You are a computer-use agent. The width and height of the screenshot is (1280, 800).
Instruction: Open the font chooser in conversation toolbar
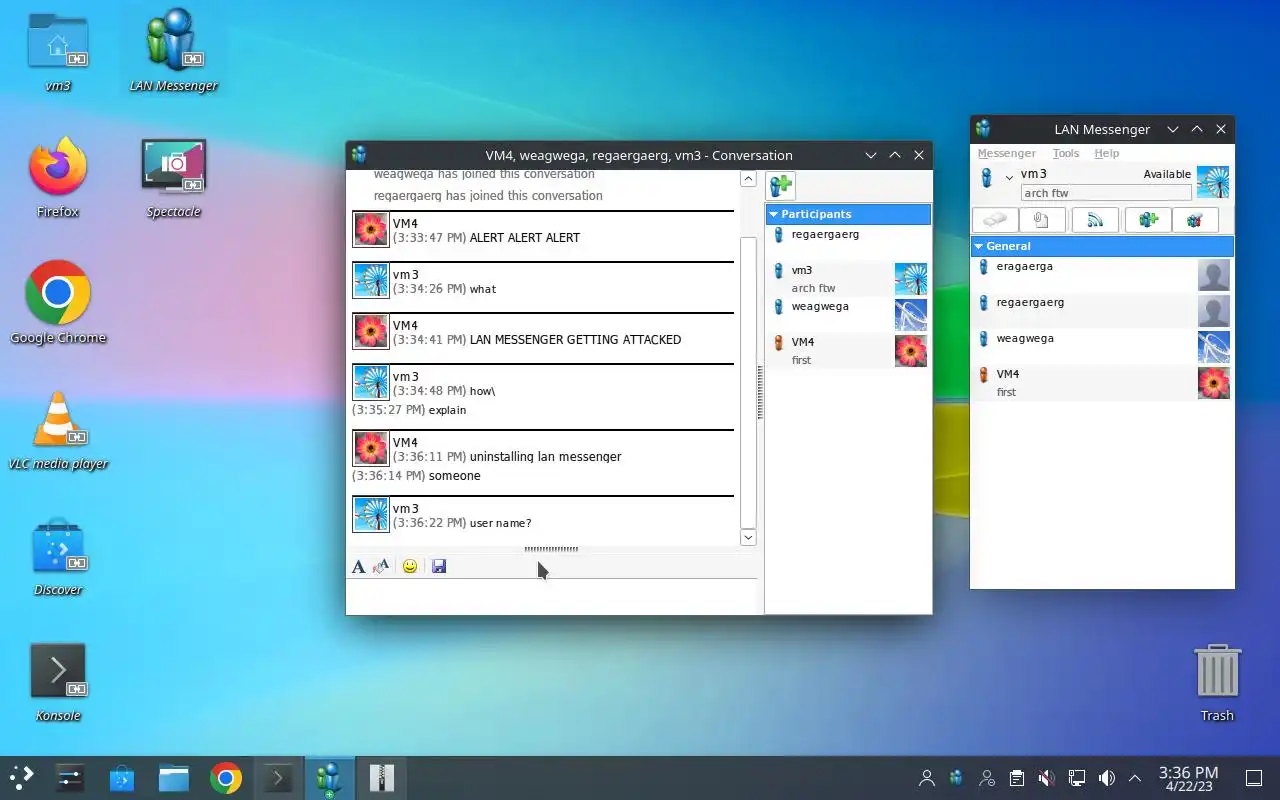pos(358,567)
